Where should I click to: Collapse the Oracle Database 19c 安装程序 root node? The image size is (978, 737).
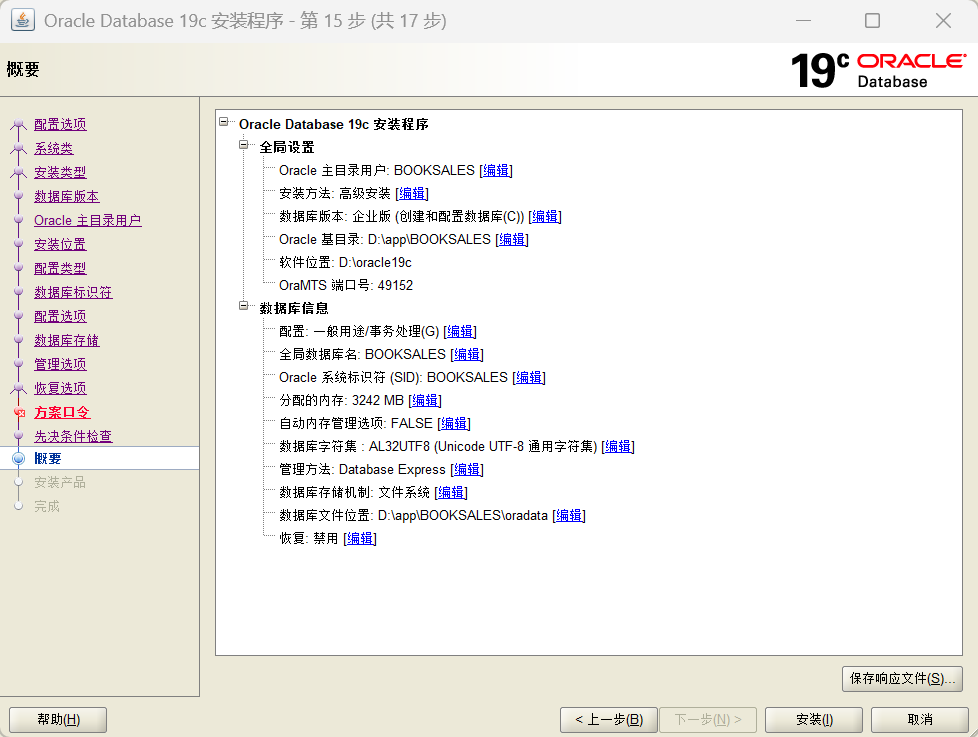224,122
